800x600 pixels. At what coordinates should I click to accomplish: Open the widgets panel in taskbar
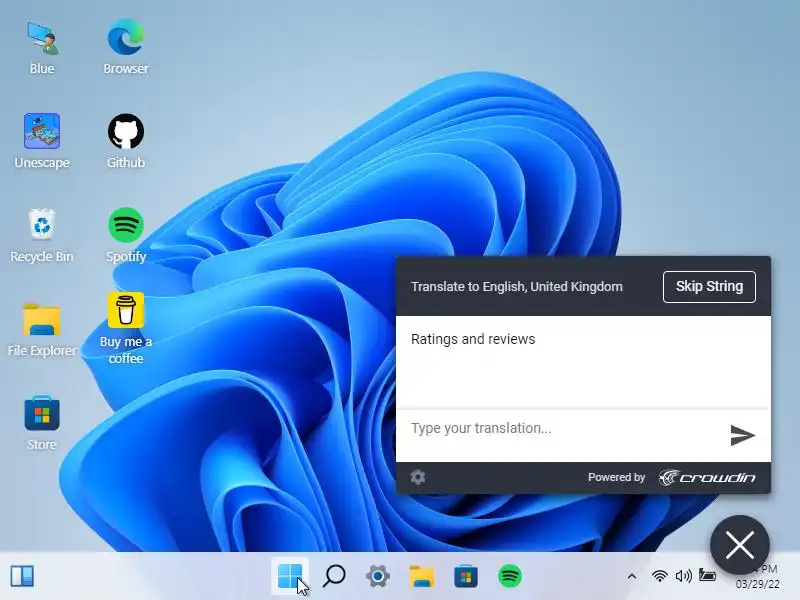pos(22,576)
